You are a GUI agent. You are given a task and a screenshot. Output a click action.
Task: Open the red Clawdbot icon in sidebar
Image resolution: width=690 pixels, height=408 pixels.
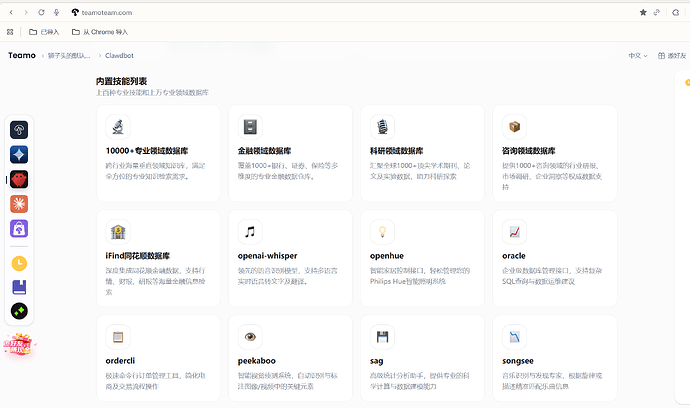19,179
